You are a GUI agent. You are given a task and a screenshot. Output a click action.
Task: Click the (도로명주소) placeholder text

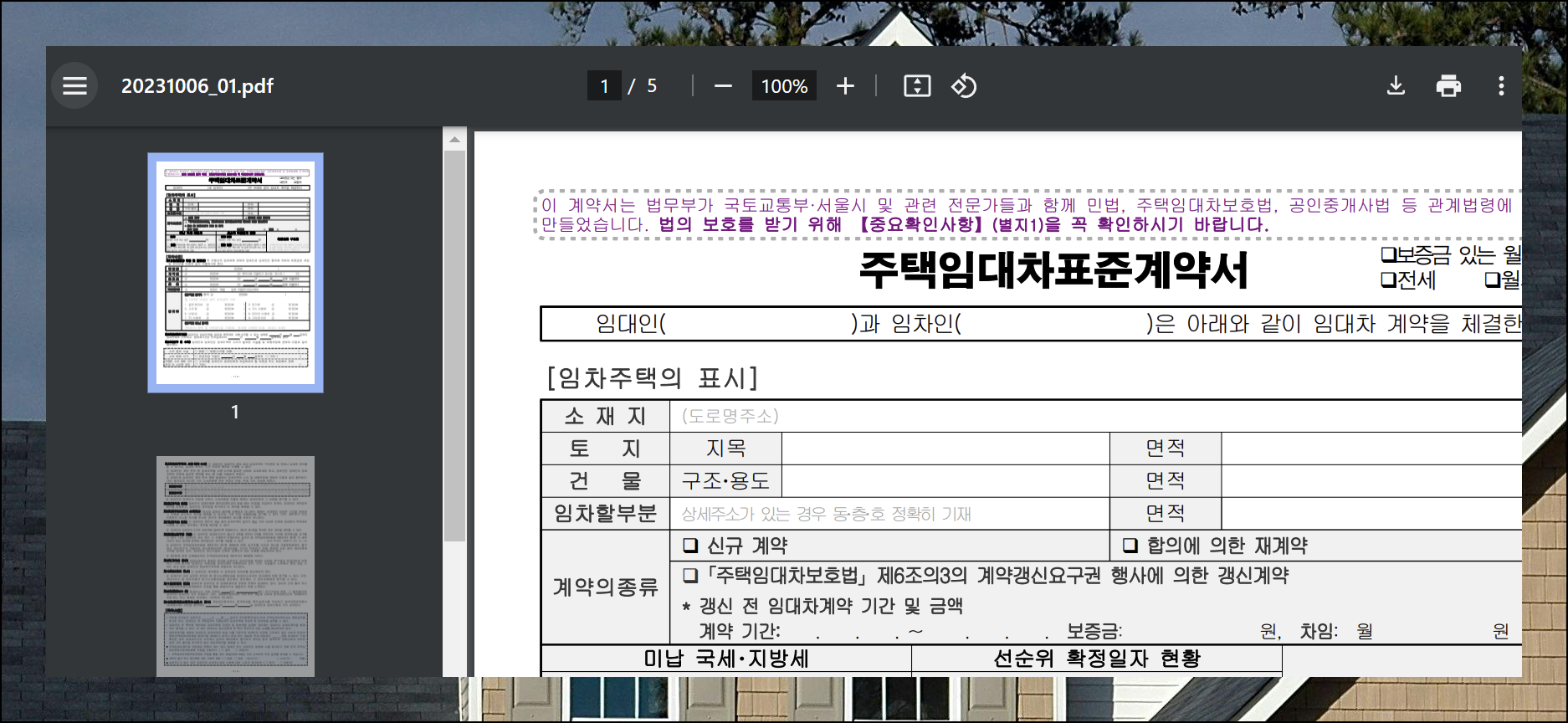pyautogui.click(x=730, y=416)
